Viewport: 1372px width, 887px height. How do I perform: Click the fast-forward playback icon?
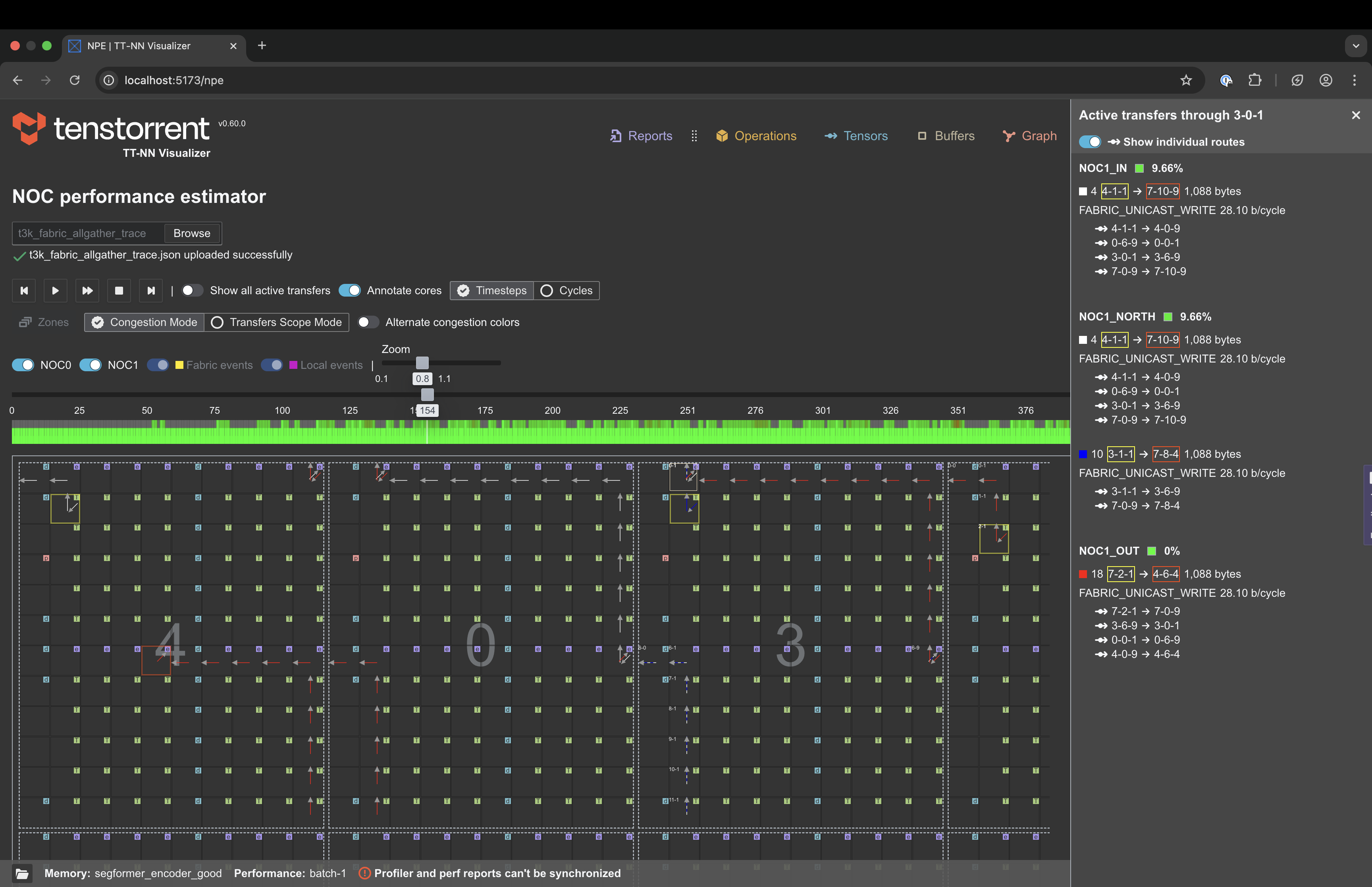click(x=87, y=291)
